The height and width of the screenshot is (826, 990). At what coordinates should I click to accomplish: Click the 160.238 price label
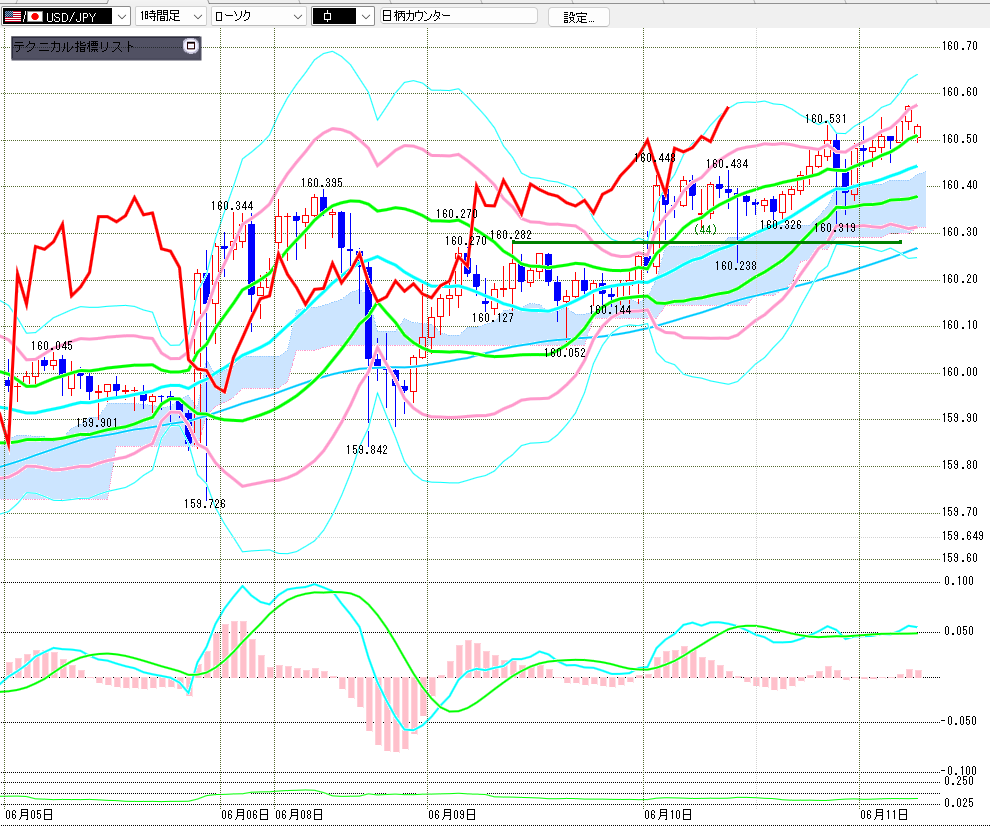736,266
